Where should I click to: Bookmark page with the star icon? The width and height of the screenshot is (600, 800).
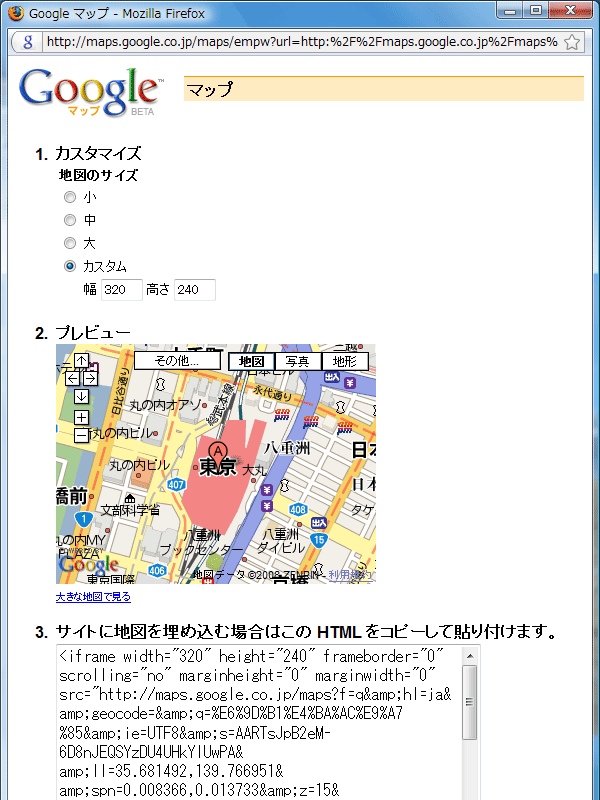point(572,42)
